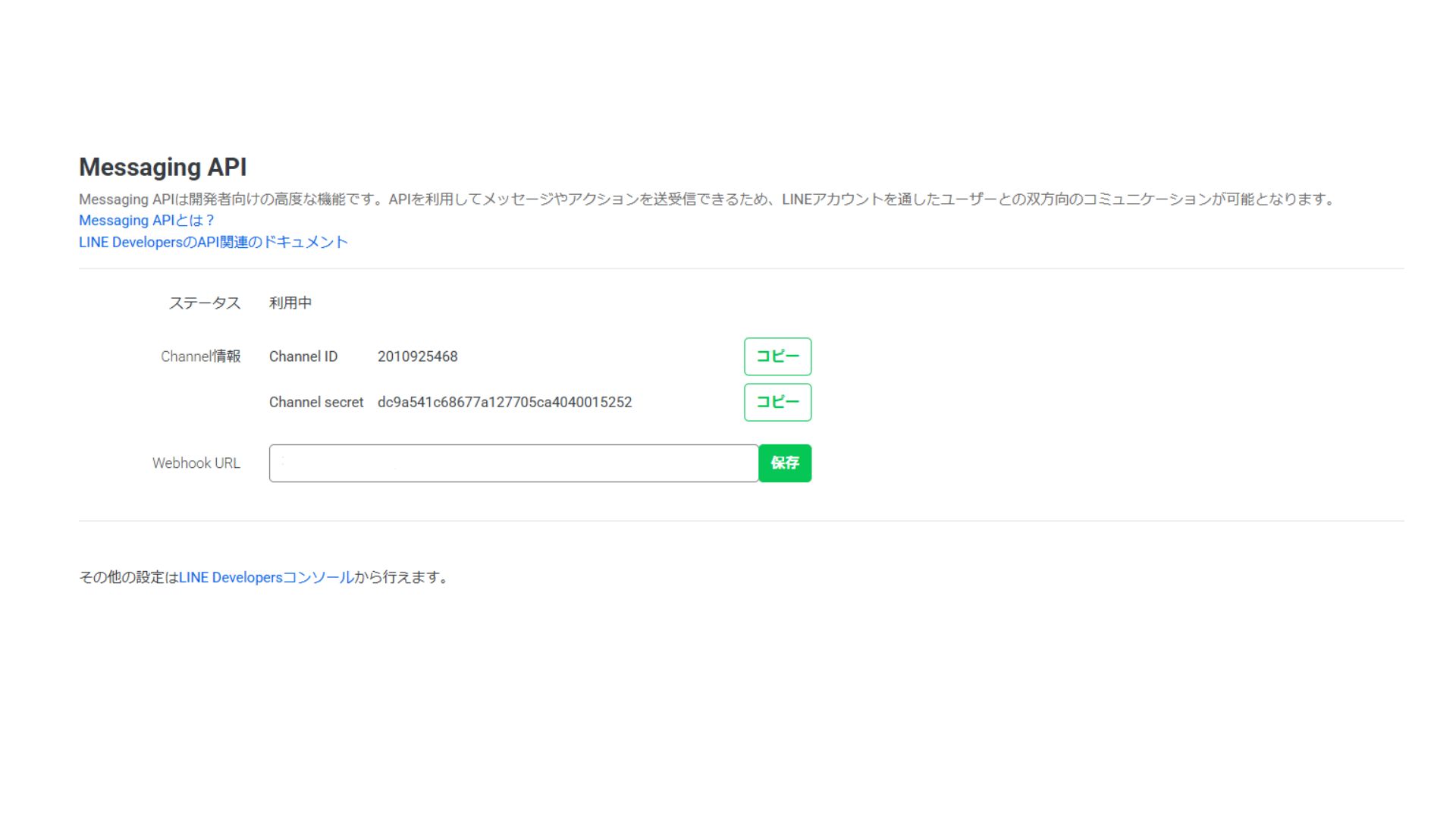This screenshot has height=819, width=1456.
Task: Select the Channel secret string
Action: tap(504, 402)
